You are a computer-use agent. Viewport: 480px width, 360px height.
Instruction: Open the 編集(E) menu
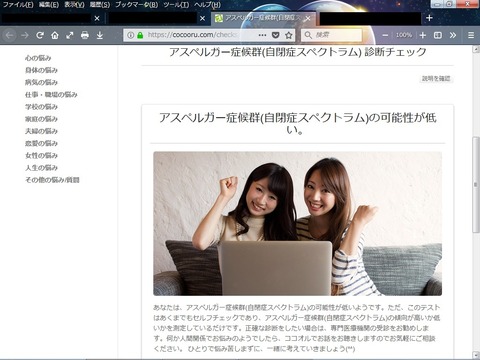(x=49, y=5)
